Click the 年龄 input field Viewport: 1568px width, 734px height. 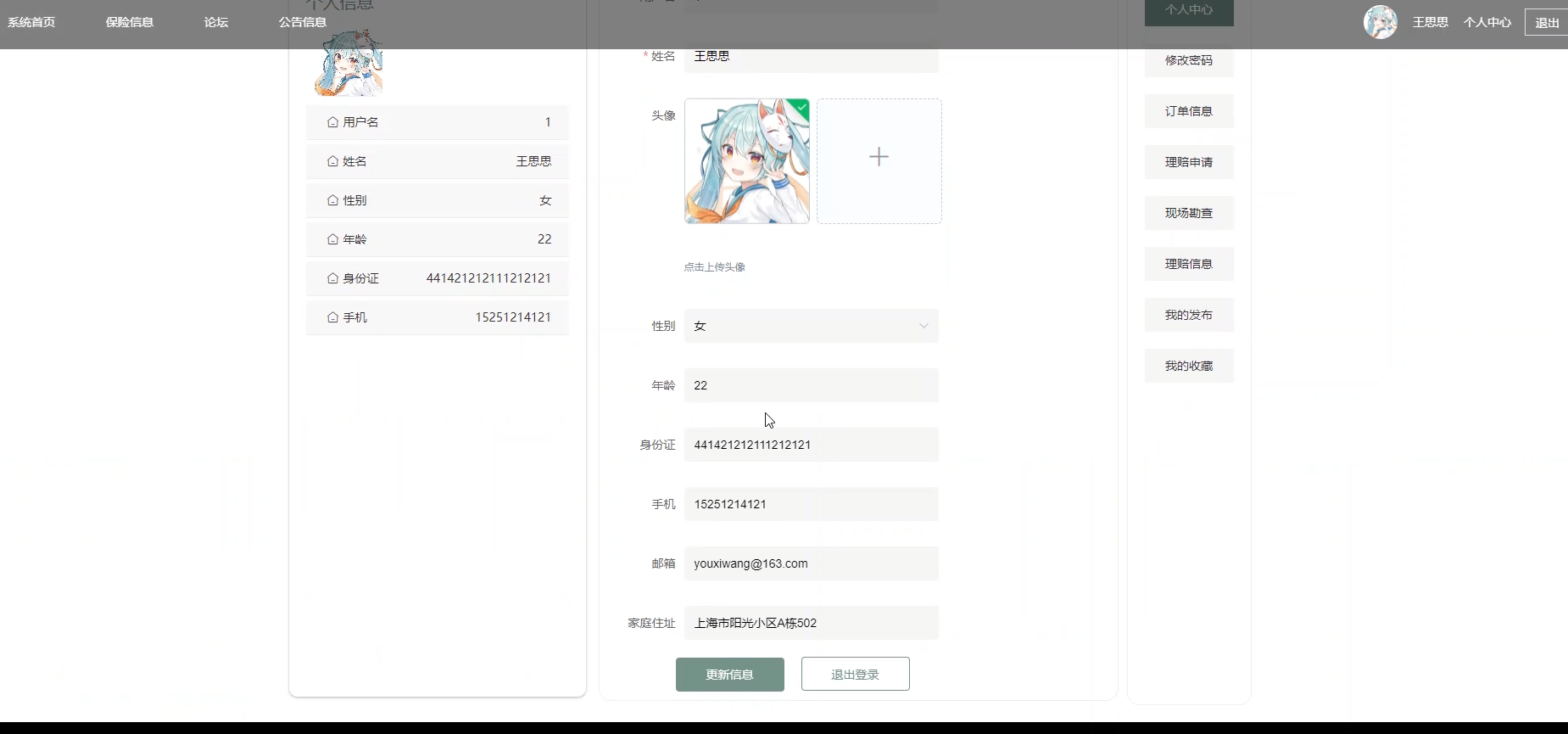[812, 385]
